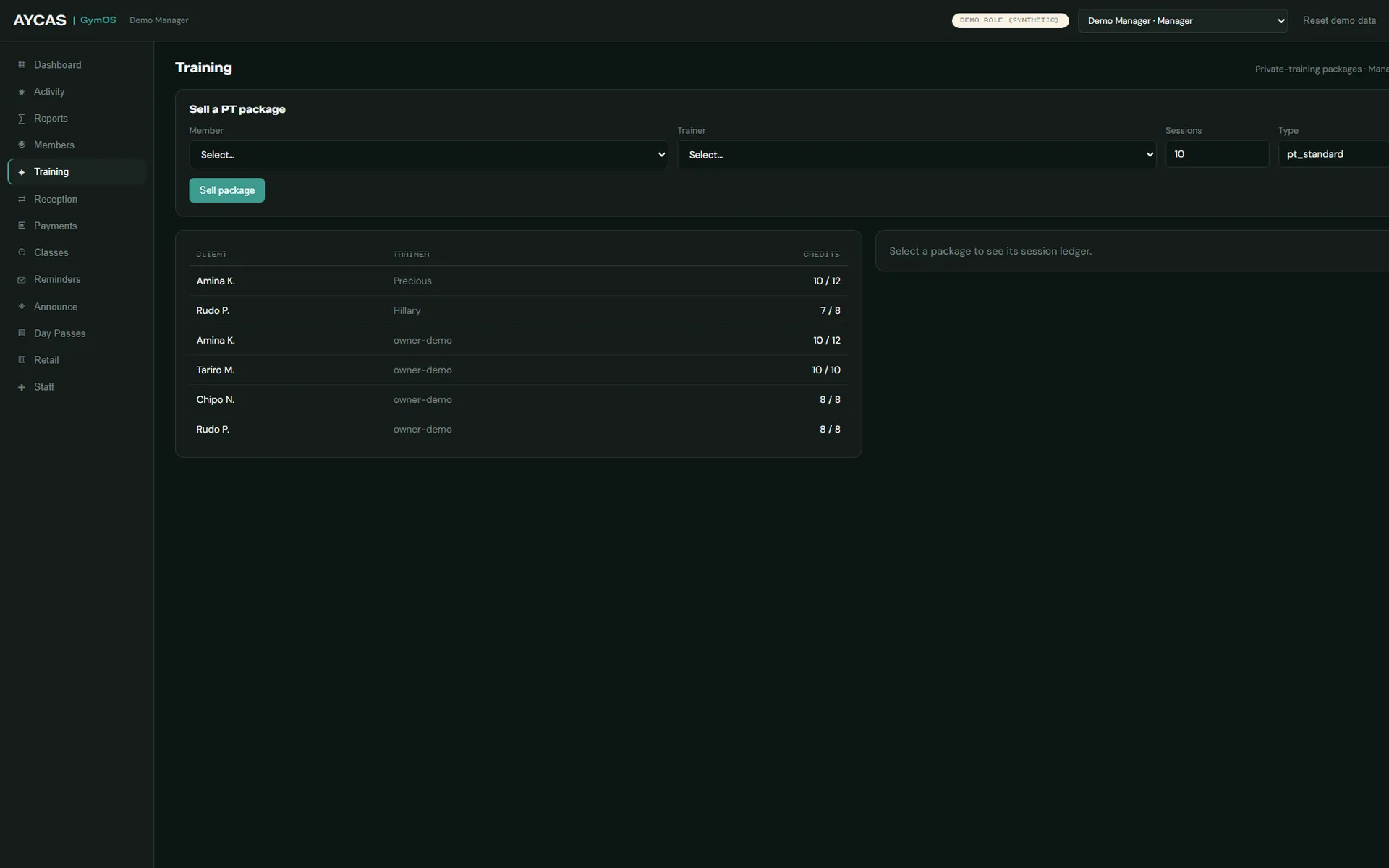Open the Demo Manager role dropdown
This screenshot has width=1389, height=868.
(x=1183, y=21)
